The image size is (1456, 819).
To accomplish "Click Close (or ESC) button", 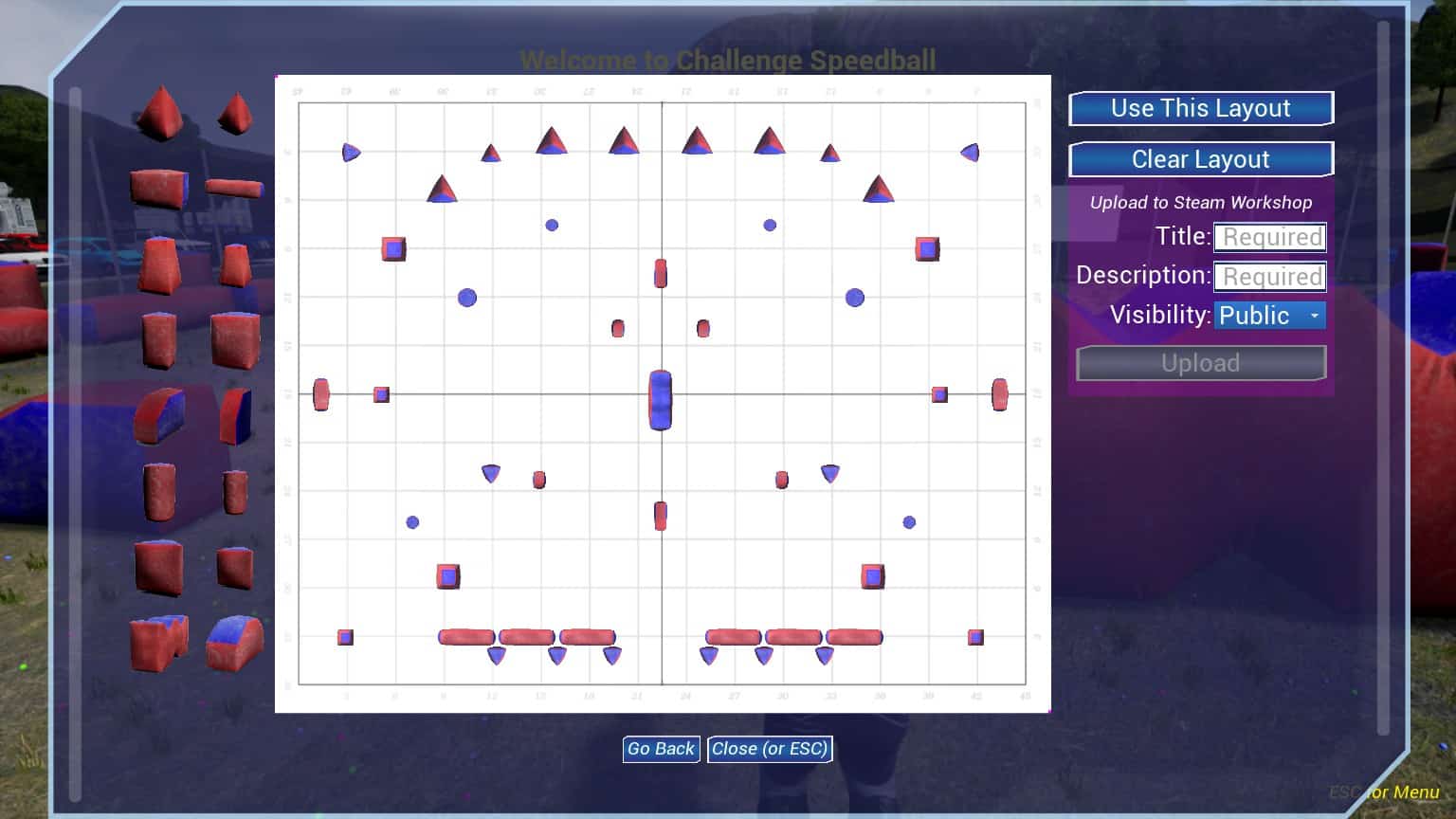I will [770, 749].
